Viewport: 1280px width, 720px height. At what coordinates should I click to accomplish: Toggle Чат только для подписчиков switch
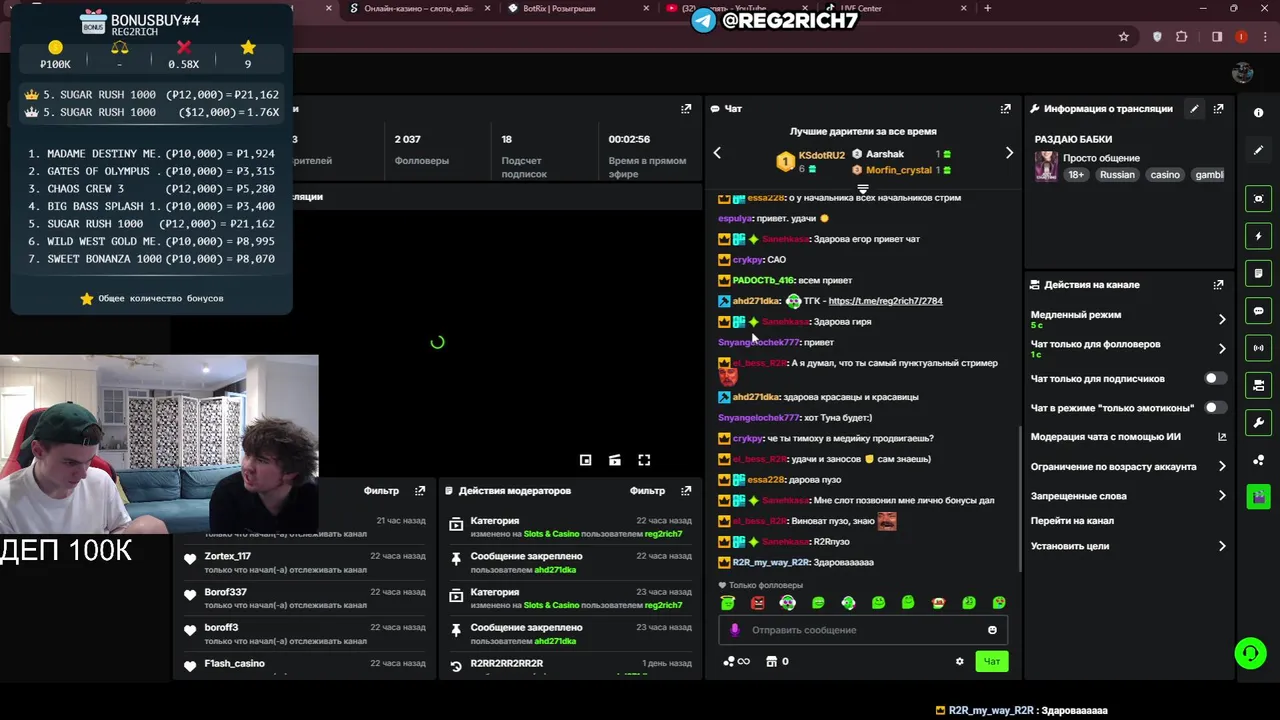[1215, 379]
